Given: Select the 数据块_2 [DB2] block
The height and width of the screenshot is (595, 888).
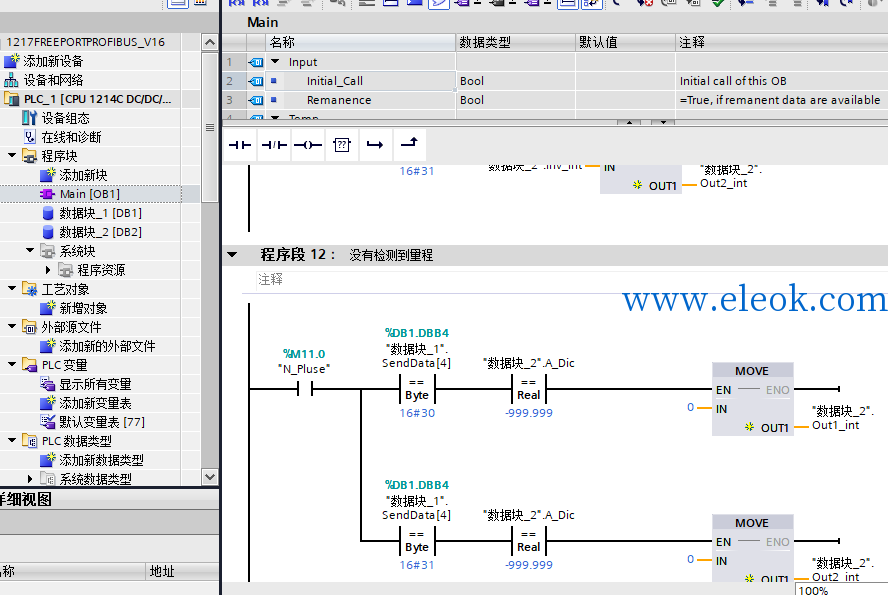Looking at the screenshot, I should click(100, 232).
